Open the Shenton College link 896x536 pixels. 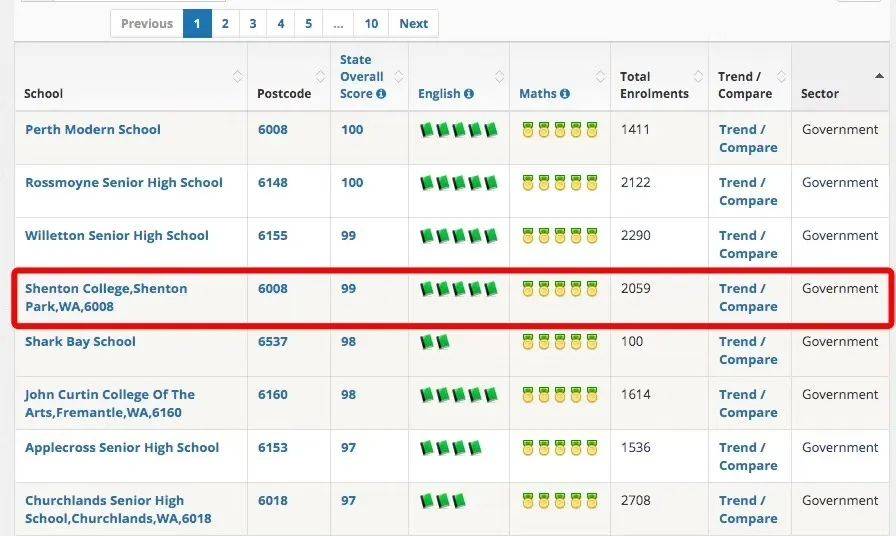click(106, 297)
